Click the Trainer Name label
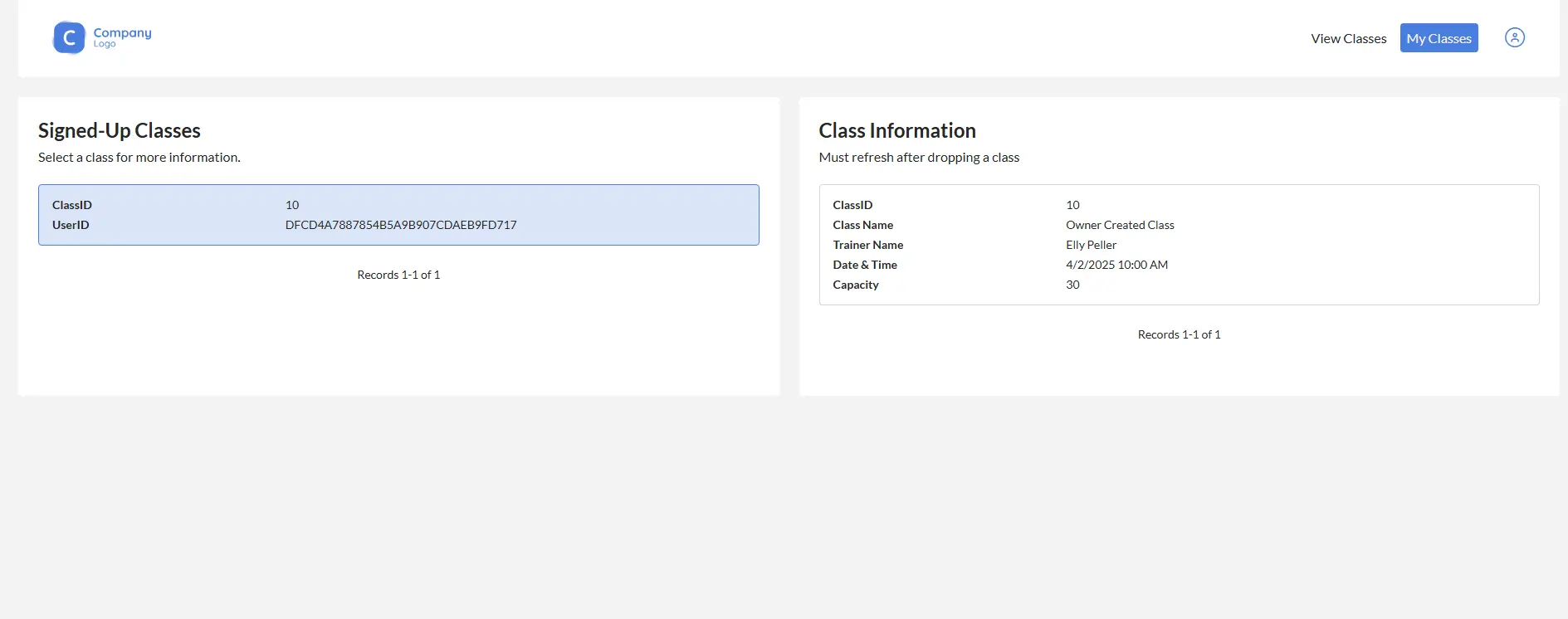Screen dimensions: 1568x619 (867, 245)
